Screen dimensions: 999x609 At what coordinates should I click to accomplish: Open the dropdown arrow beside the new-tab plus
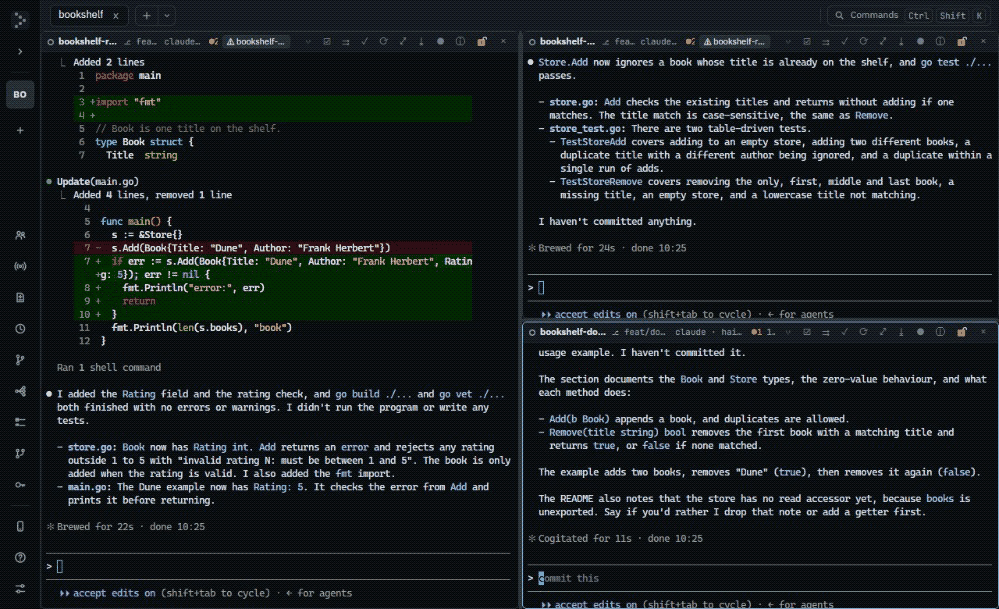point(167,15)
